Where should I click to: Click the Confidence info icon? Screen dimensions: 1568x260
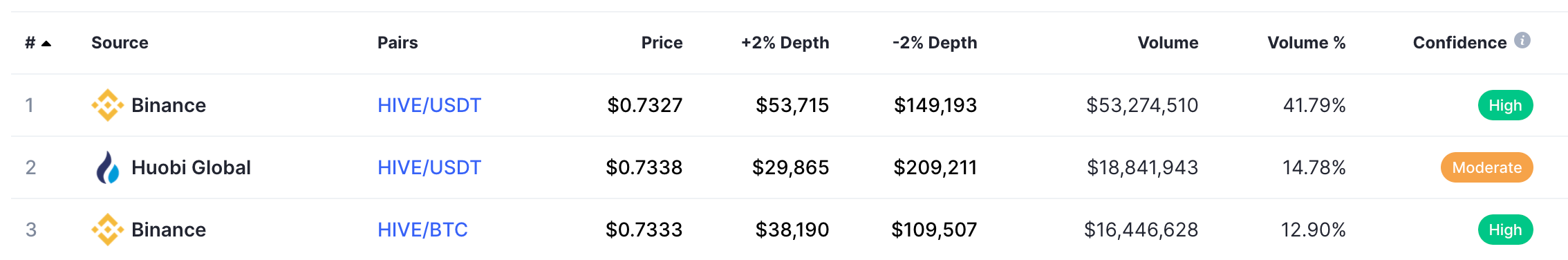pyautogui.click(x=1522, y=41)
